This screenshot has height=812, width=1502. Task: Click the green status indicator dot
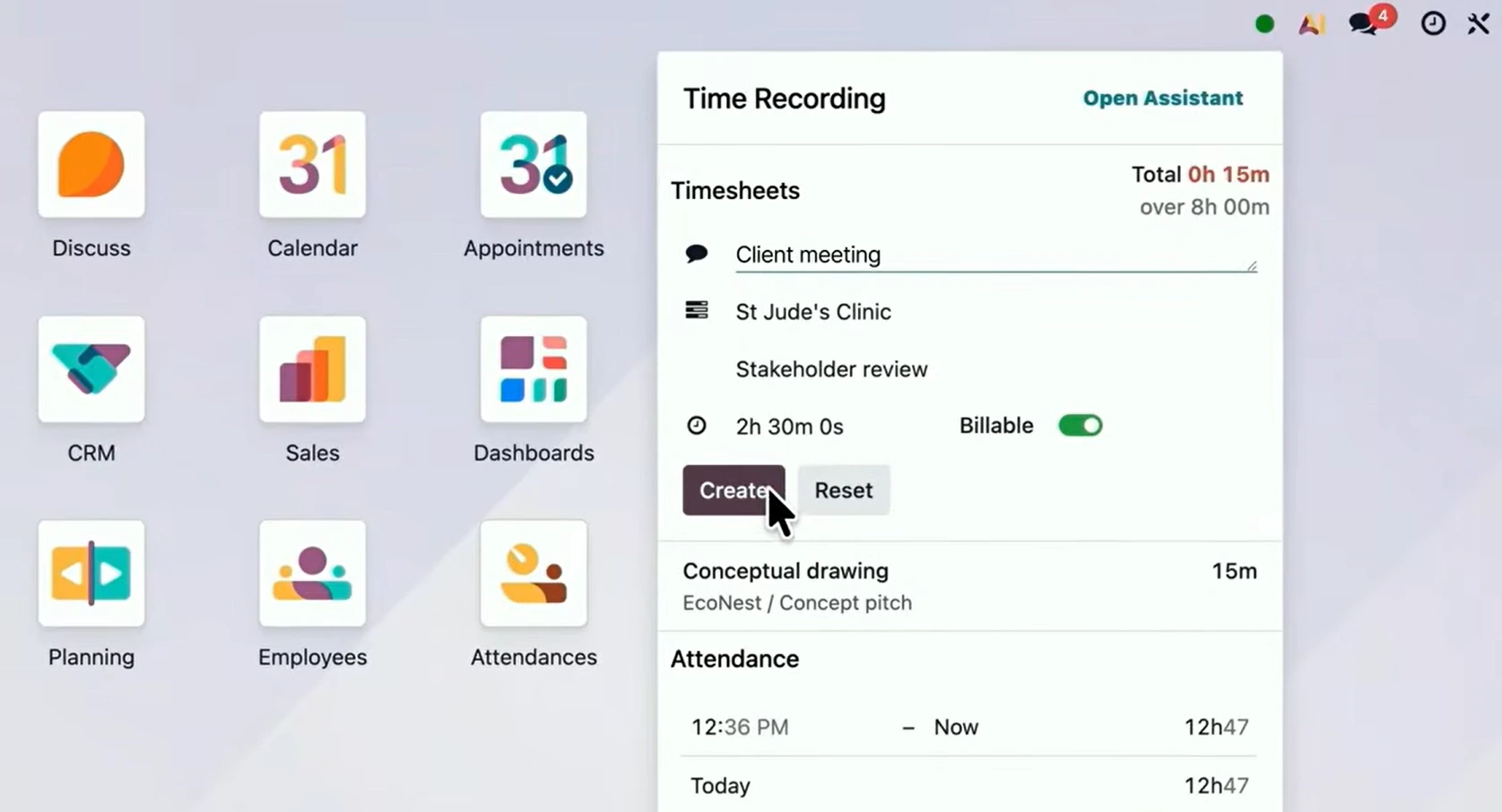coord(1264,24)
